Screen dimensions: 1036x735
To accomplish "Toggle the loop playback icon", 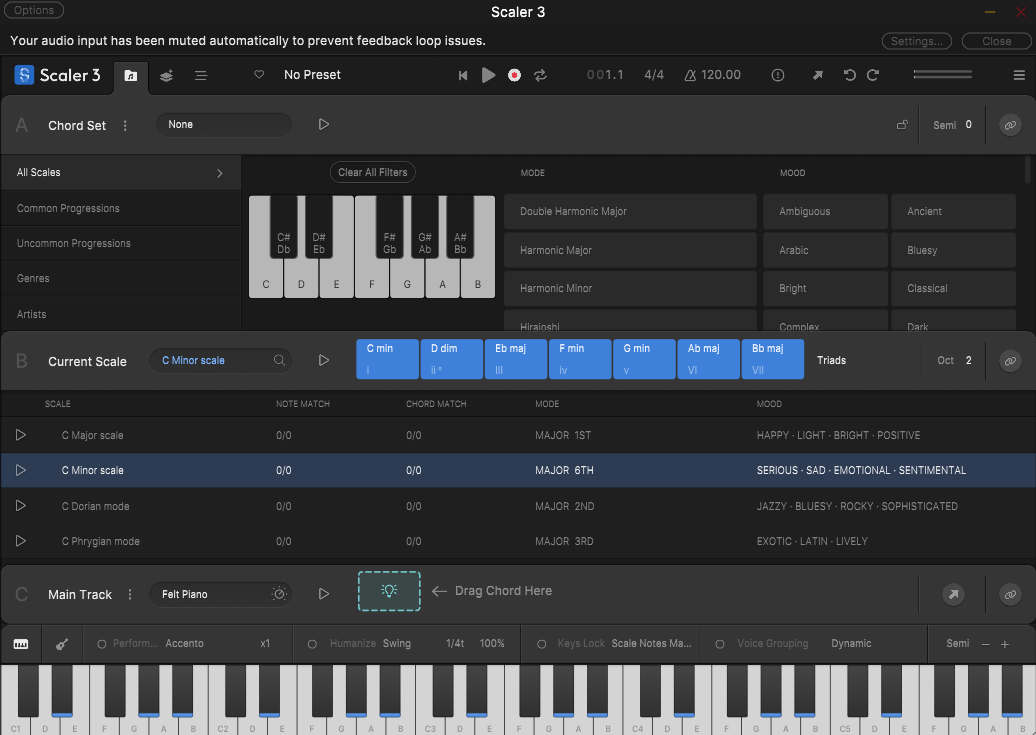I will [540, 75].
